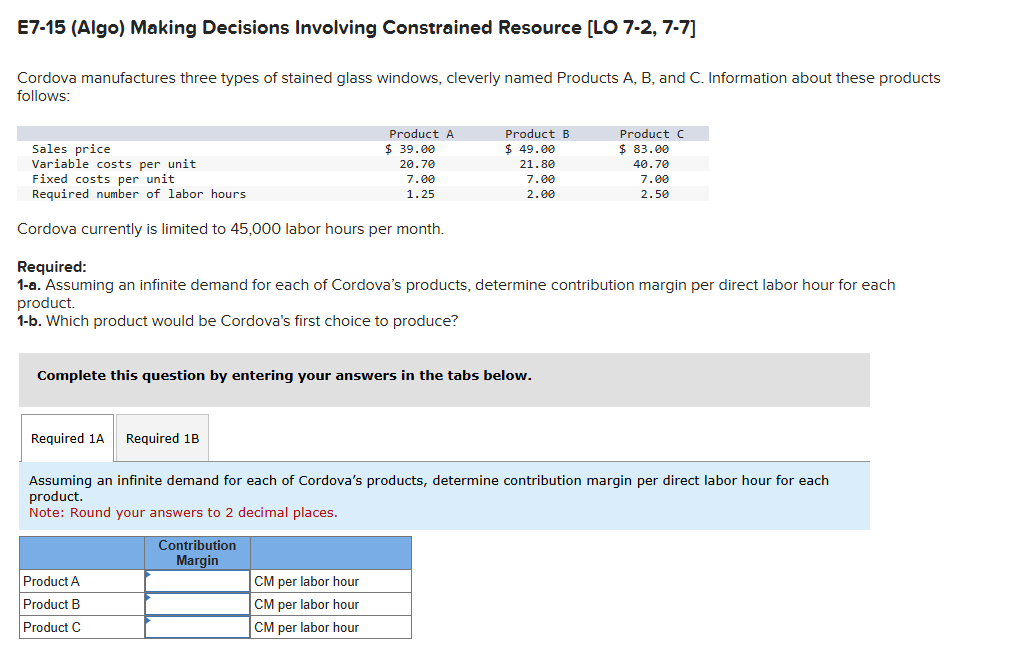1029x645 pixels.
Task: Switch to the Required 1B tab
Action: [x=162, y=438]
